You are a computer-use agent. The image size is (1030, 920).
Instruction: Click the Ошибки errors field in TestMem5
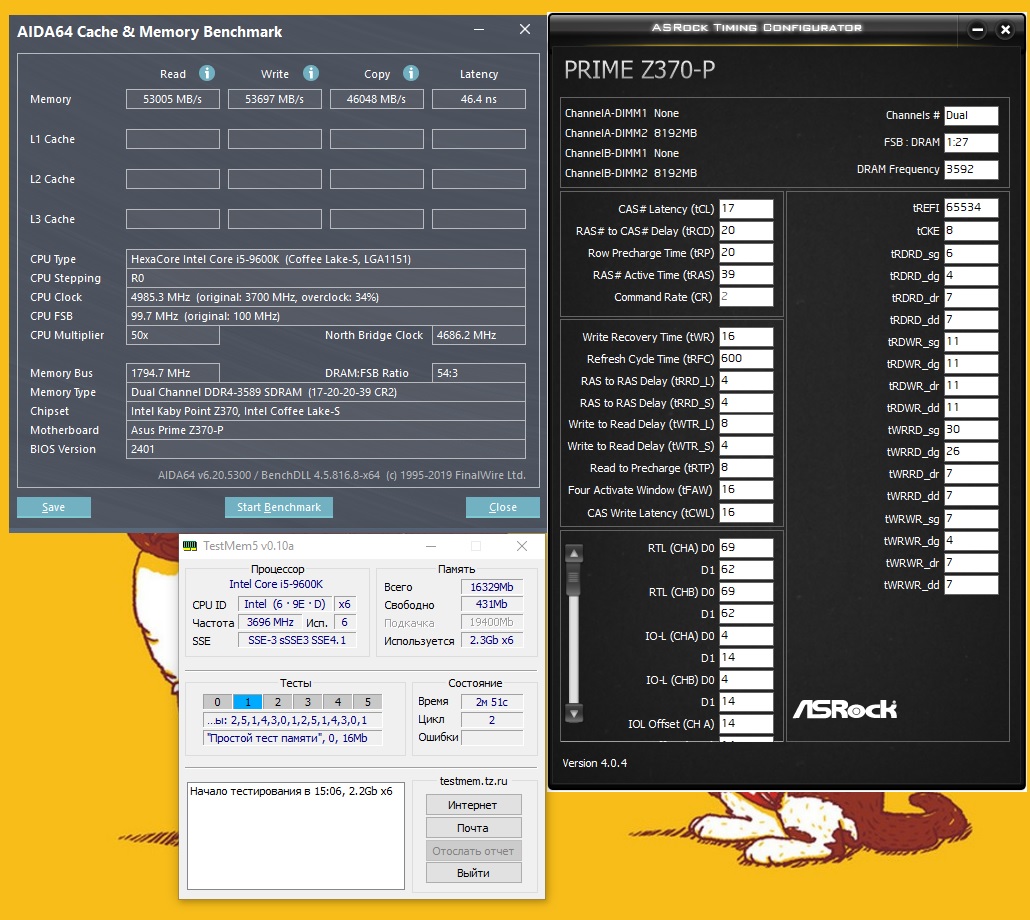(492, 737)
